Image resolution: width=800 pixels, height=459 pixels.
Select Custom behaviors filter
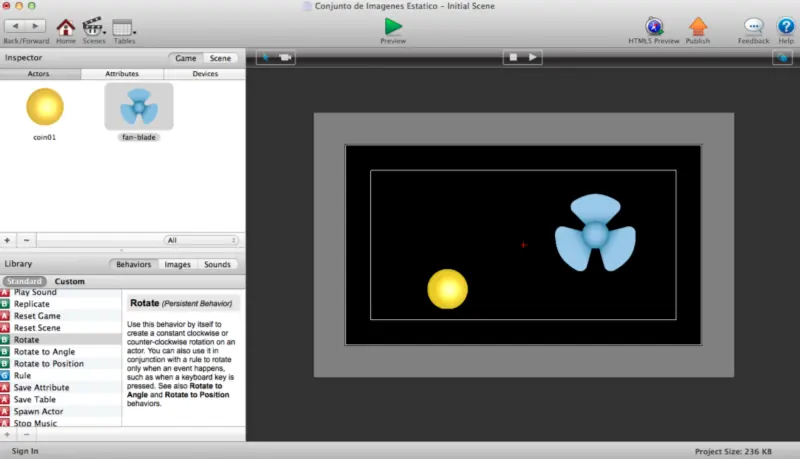click(70, 282)
